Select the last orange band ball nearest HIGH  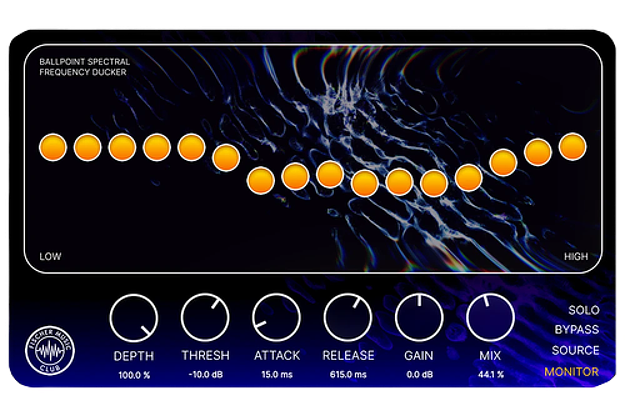(573, 147)
